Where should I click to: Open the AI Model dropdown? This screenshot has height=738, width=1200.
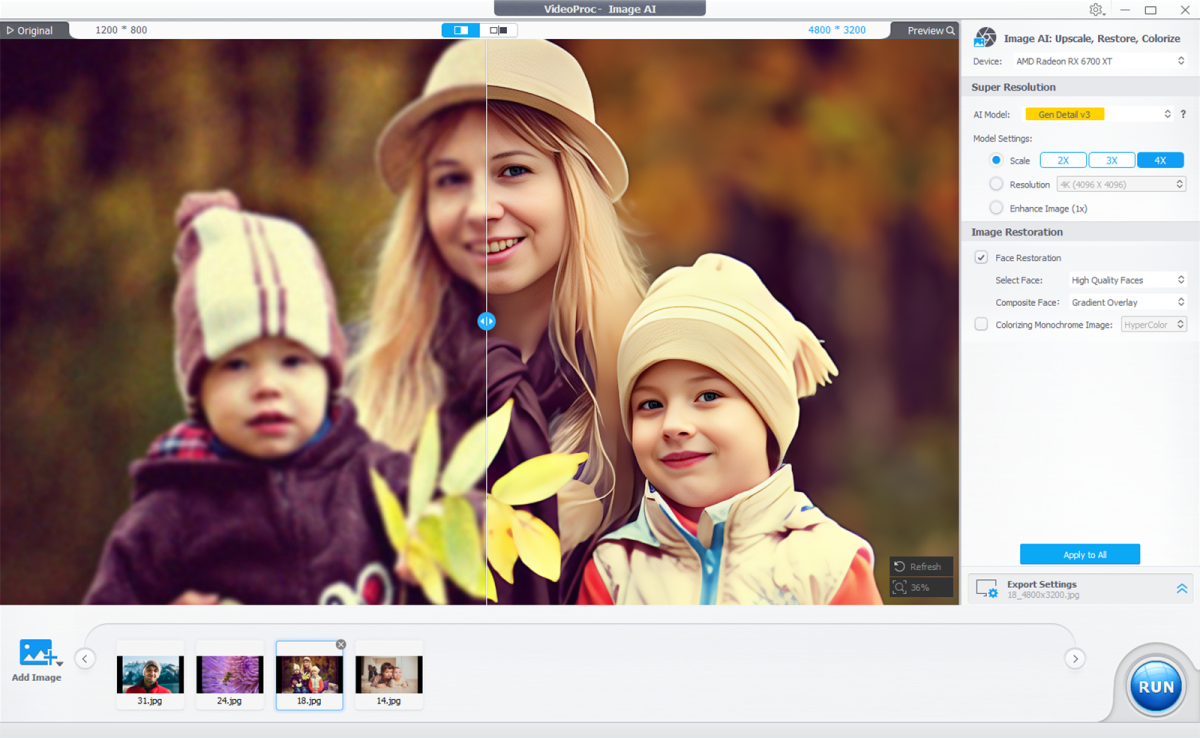click(x=1098, y=114)
